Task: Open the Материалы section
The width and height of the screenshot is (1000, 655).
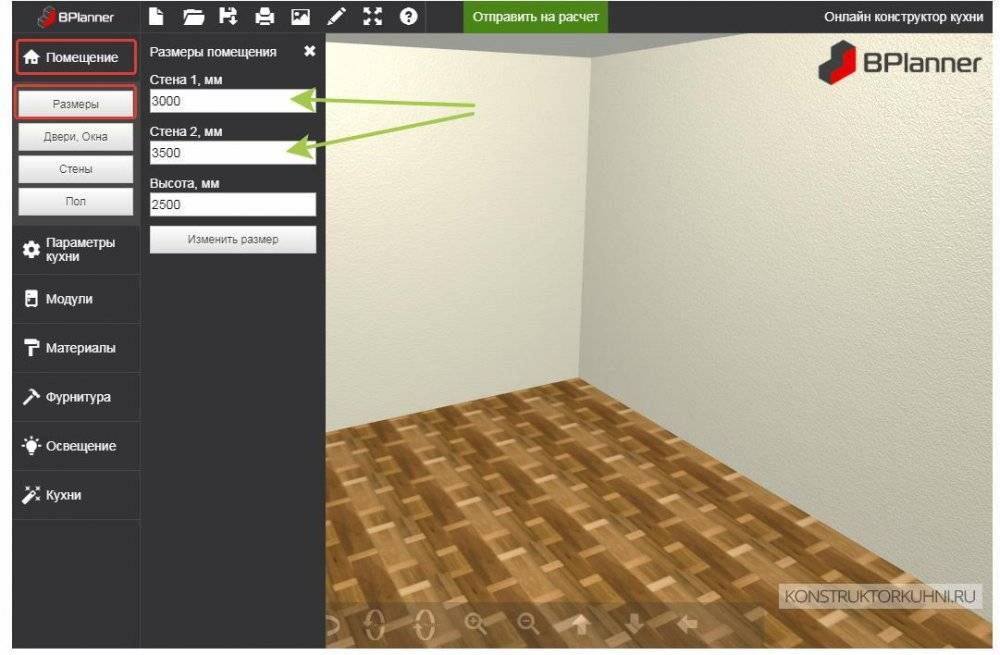Action: point(76,348)
